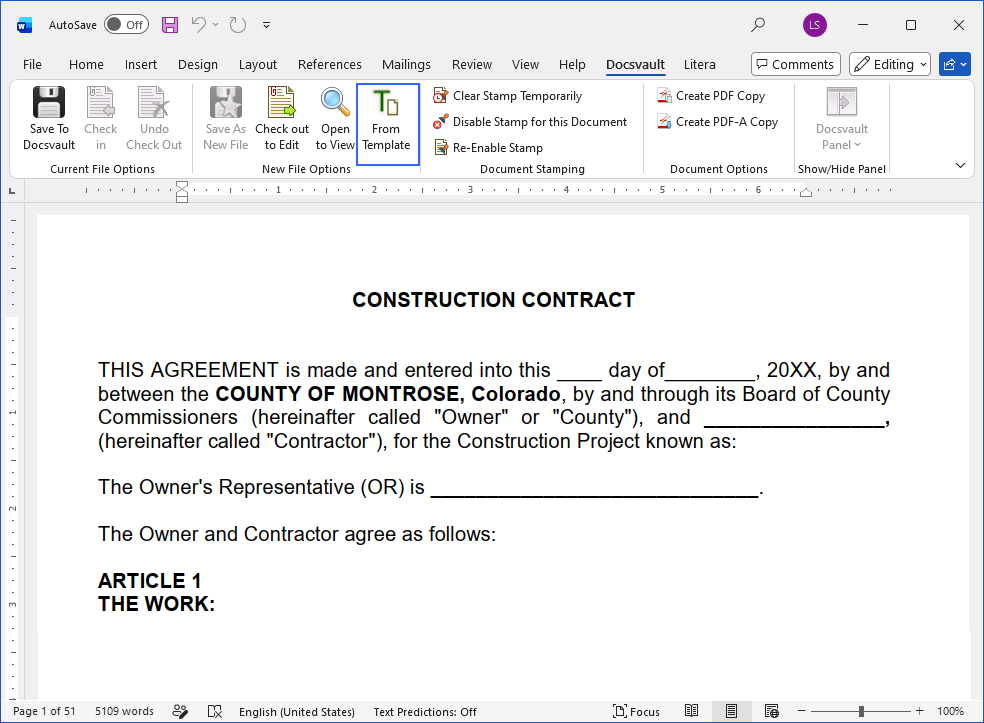The height and width of the screenshot is (723, 984).
Task: Enable Focus mode
Action: pos(636,712)
